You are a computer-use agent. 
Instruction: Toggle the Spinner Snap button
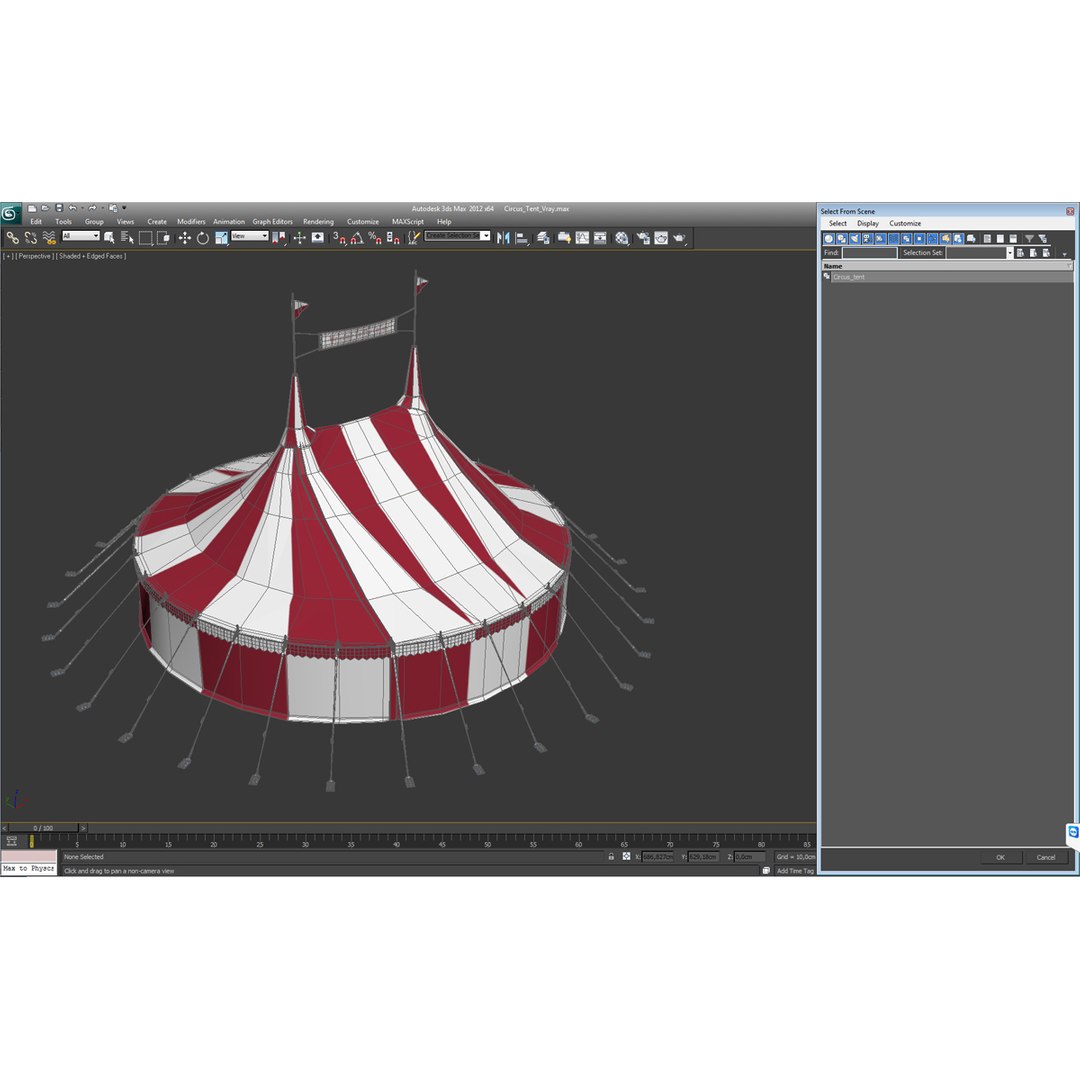coord(393,238)
